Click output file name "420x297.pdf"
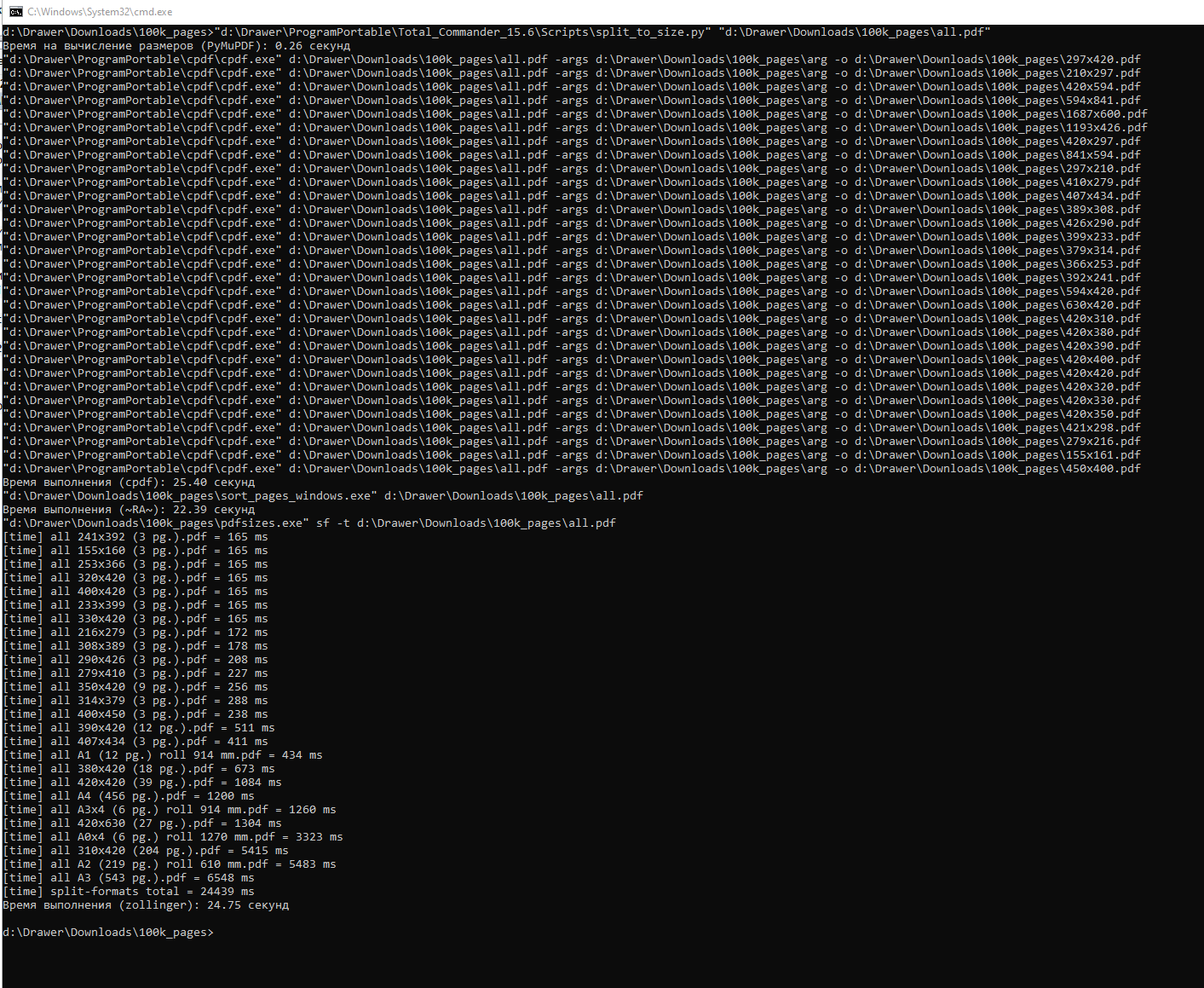 click(1103, 142)
